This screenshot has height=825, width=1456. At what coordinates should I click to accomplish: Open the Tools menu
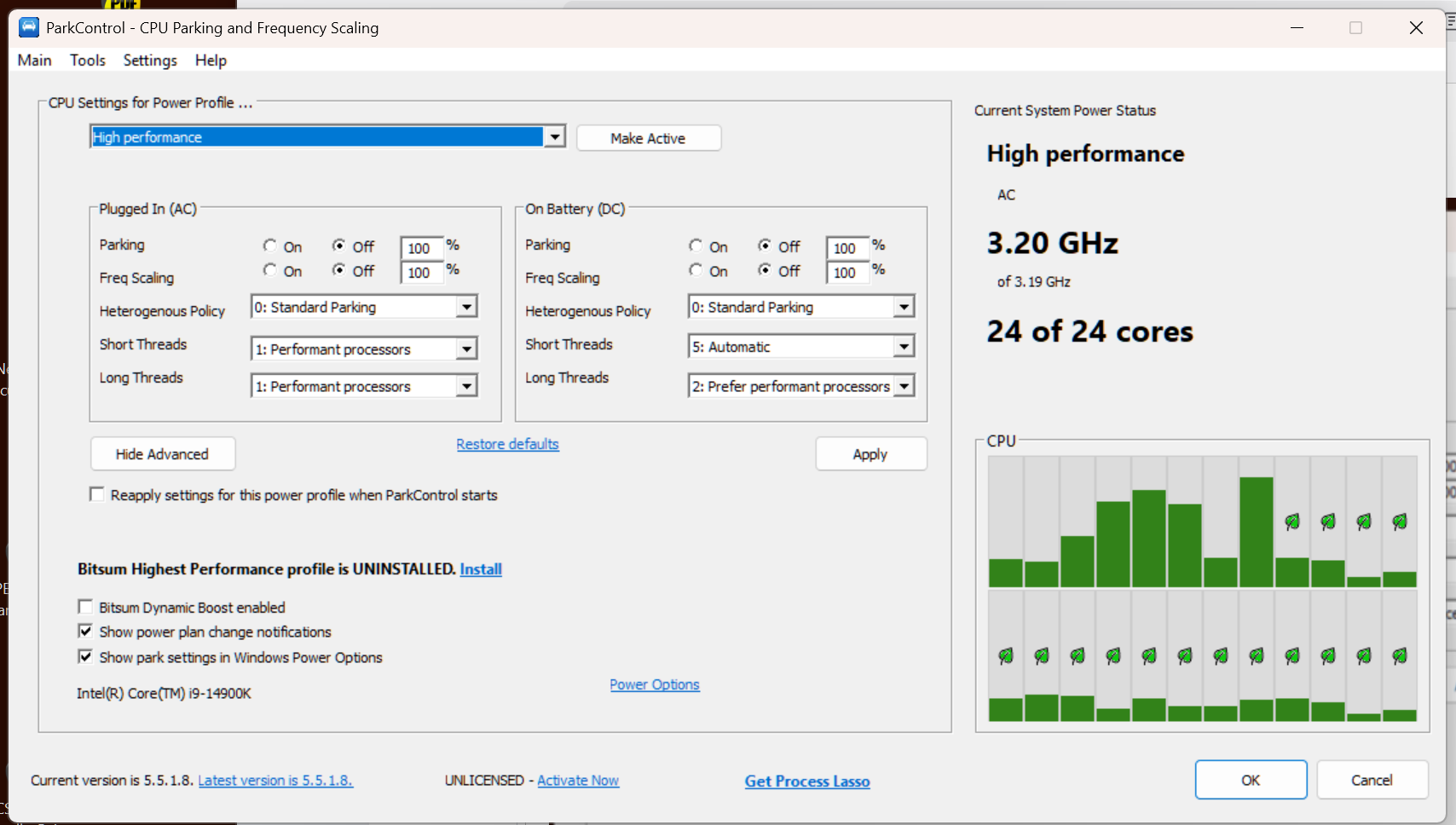tap(88, 61)
